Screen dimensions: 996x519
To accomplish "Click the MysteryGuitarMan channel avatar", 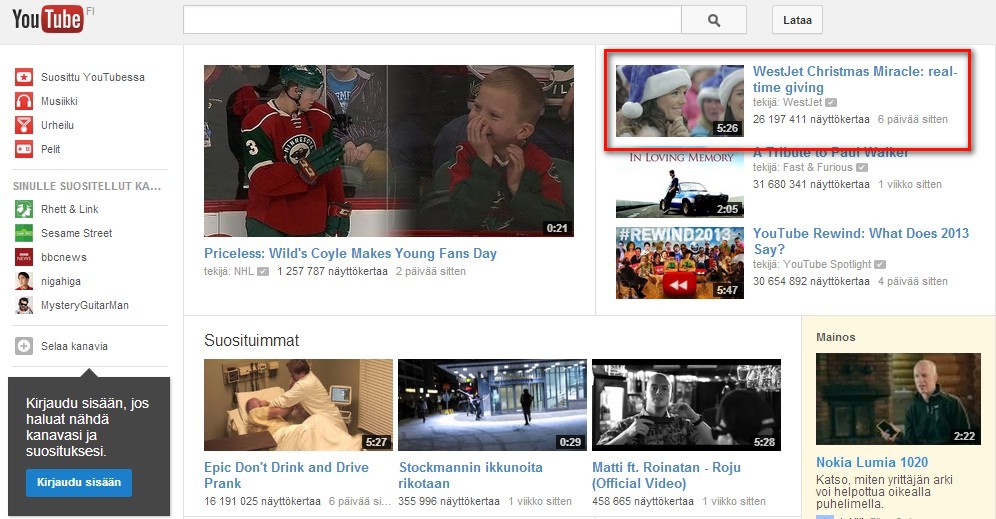I will click(24, 306).
